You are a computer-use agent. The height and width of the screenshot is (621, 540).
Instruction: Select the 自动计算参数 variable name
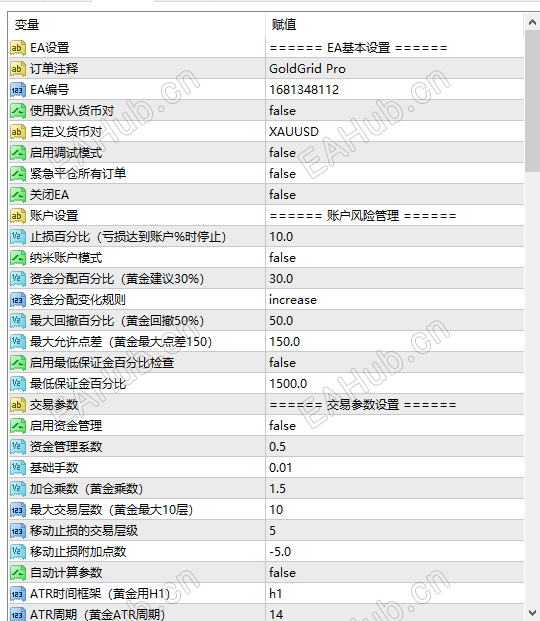pyautogui.click(x=66, y=573)
